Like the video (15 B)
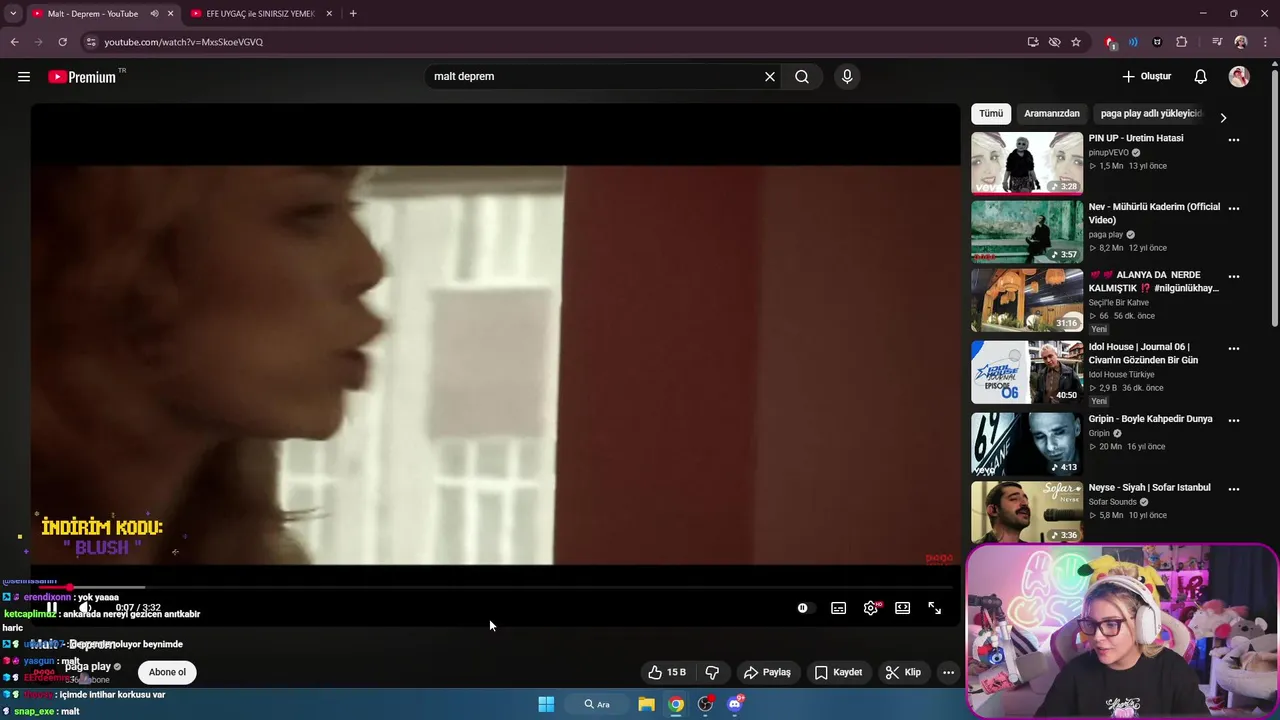The image size is (1280, 720). pyautogui.click(x=667, y=672)
